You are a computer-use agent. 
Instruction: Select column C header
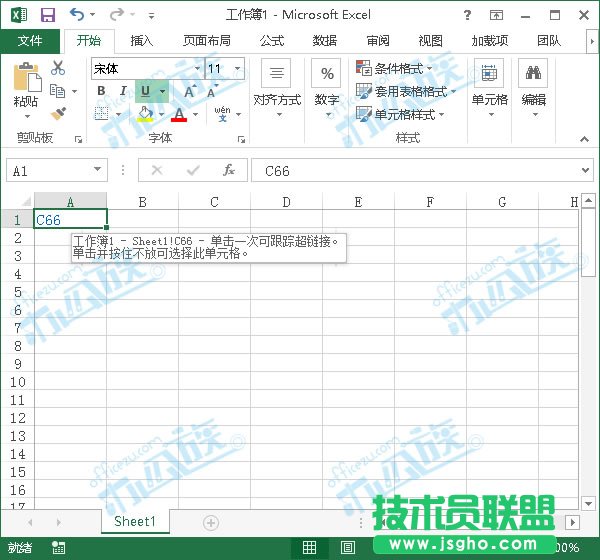point(214,201)
